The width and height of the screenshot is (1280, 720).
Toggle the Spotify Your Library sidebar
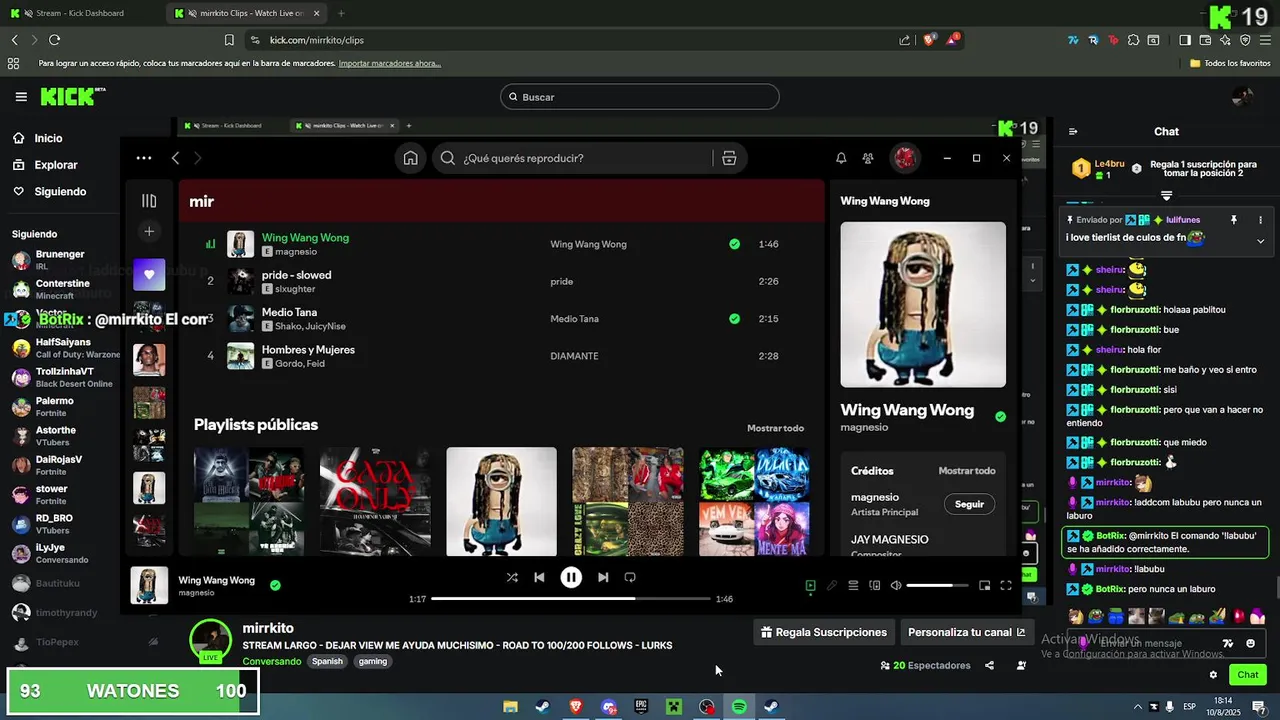coord(149,201)
